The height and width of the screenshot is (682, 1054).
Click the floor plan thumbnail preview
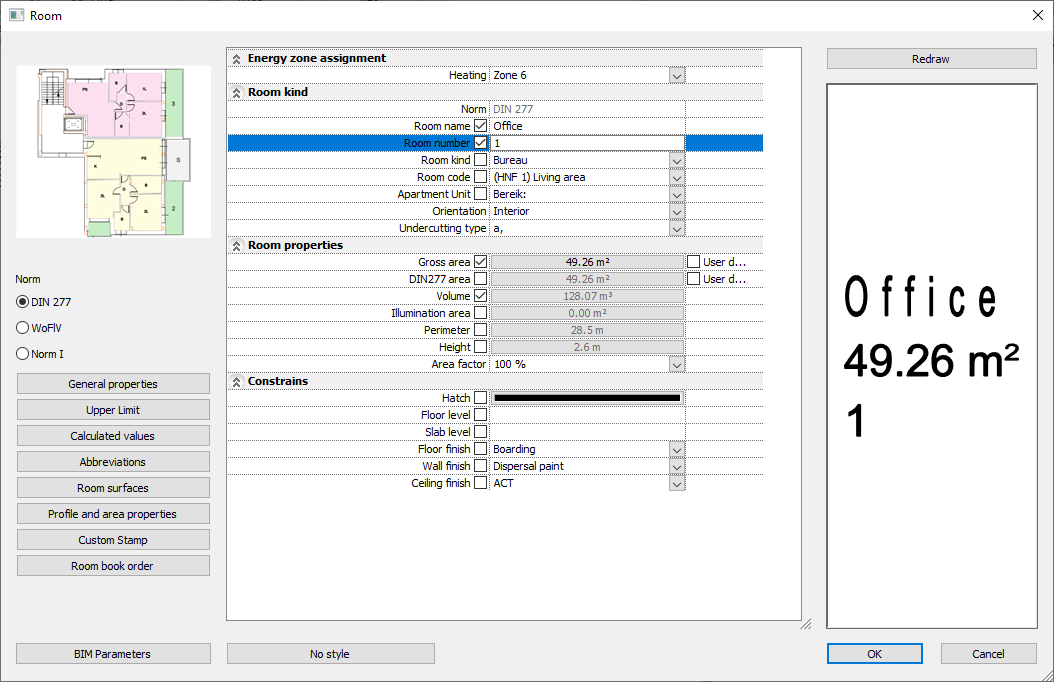point(113,152)
